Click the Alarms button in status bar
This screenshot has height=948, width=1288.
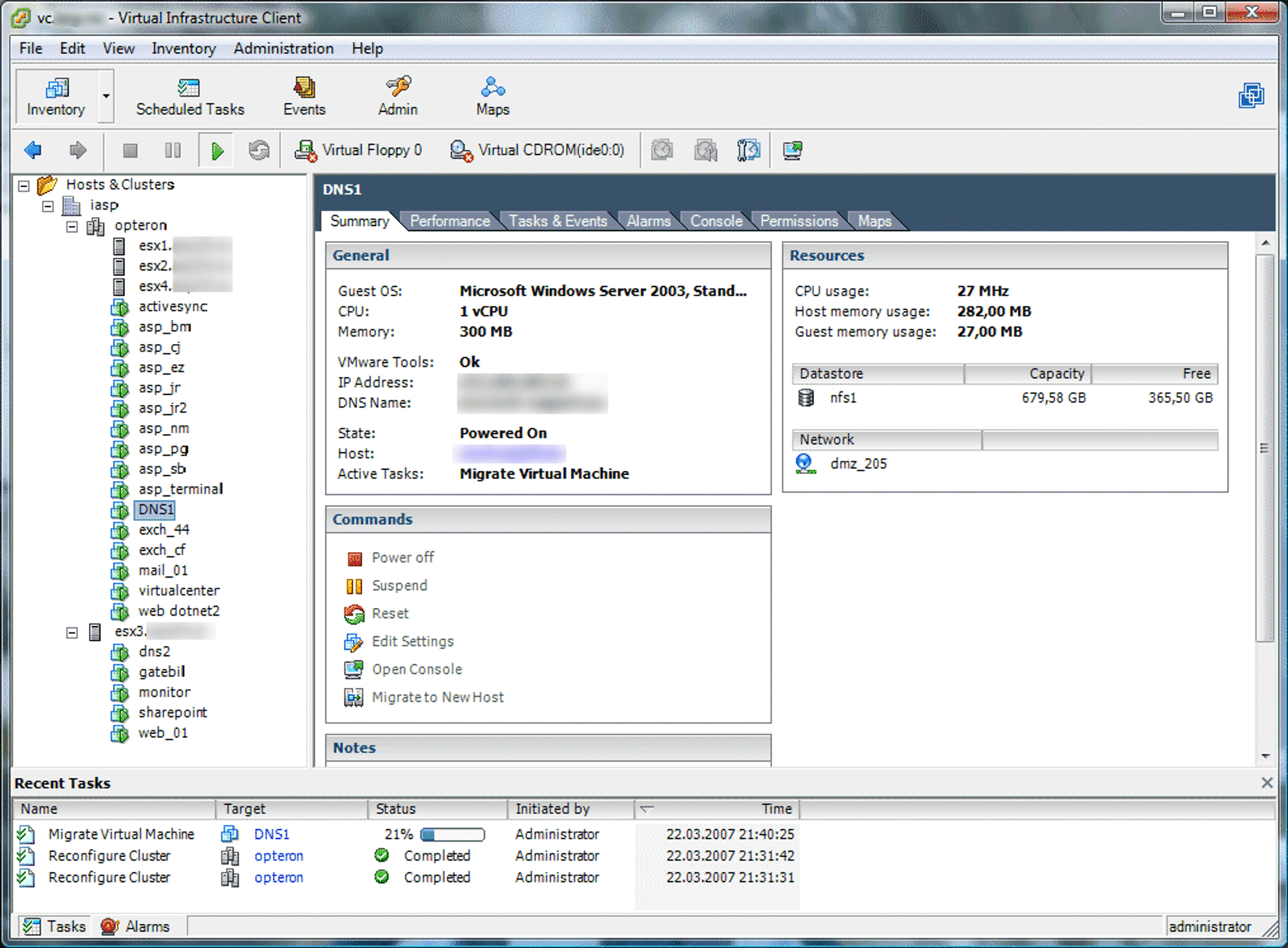click(136, 927)
